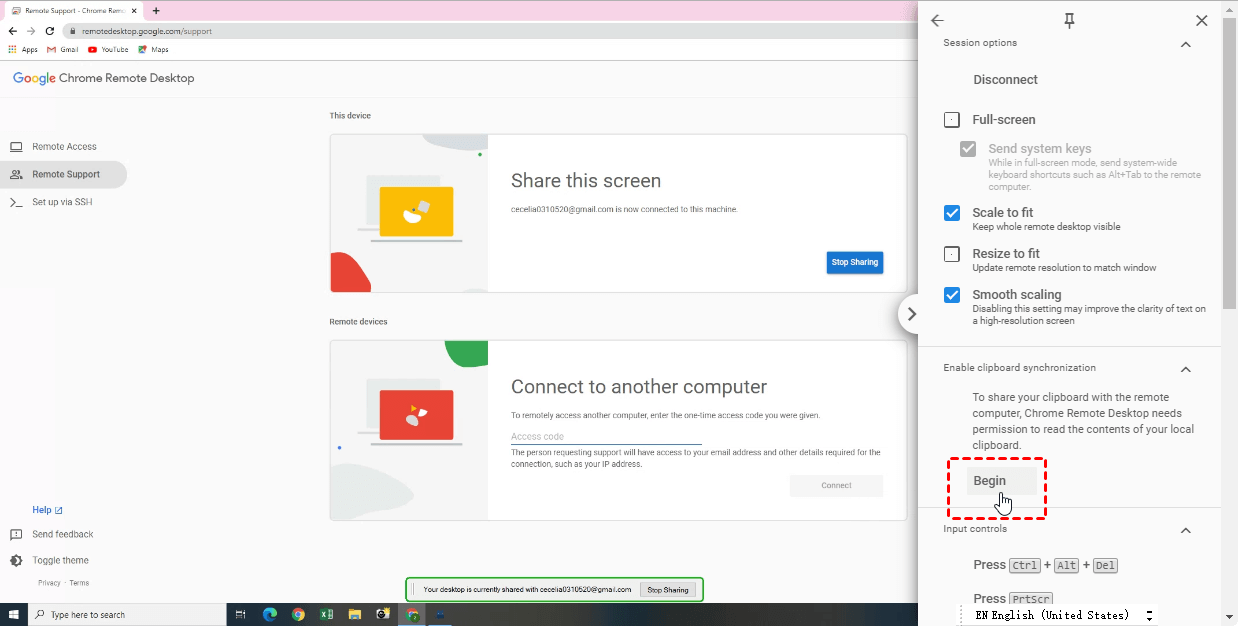Open the Apps bookmark
1238x626 pixels.
(x=22, y=49)
